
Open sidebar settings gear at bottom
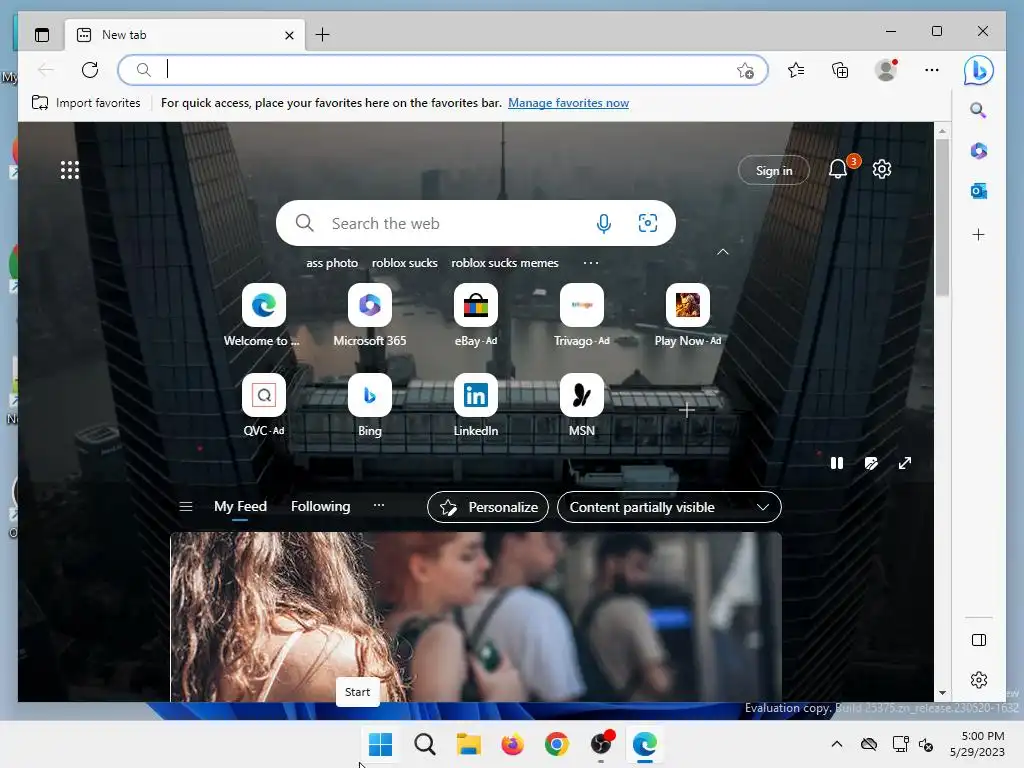pyautogui.click(x=978, y=680)
